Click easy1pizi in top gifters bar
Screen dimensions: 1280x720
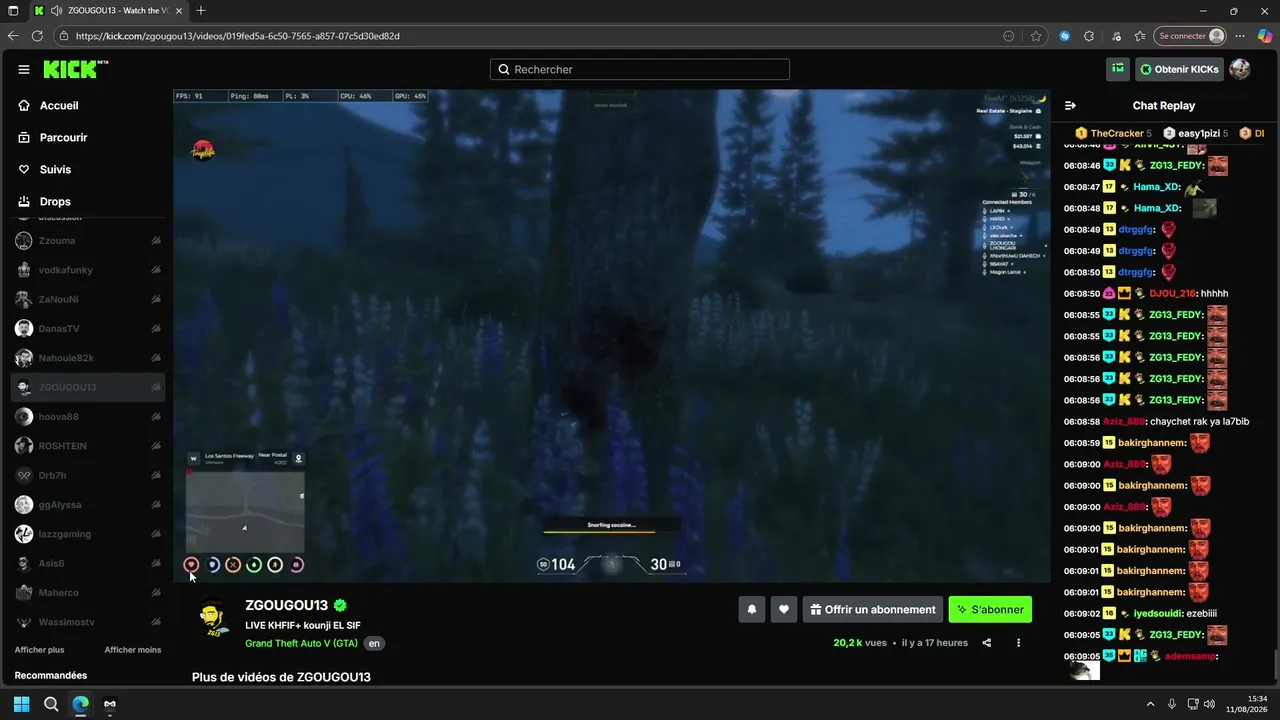click(1200, 133)
